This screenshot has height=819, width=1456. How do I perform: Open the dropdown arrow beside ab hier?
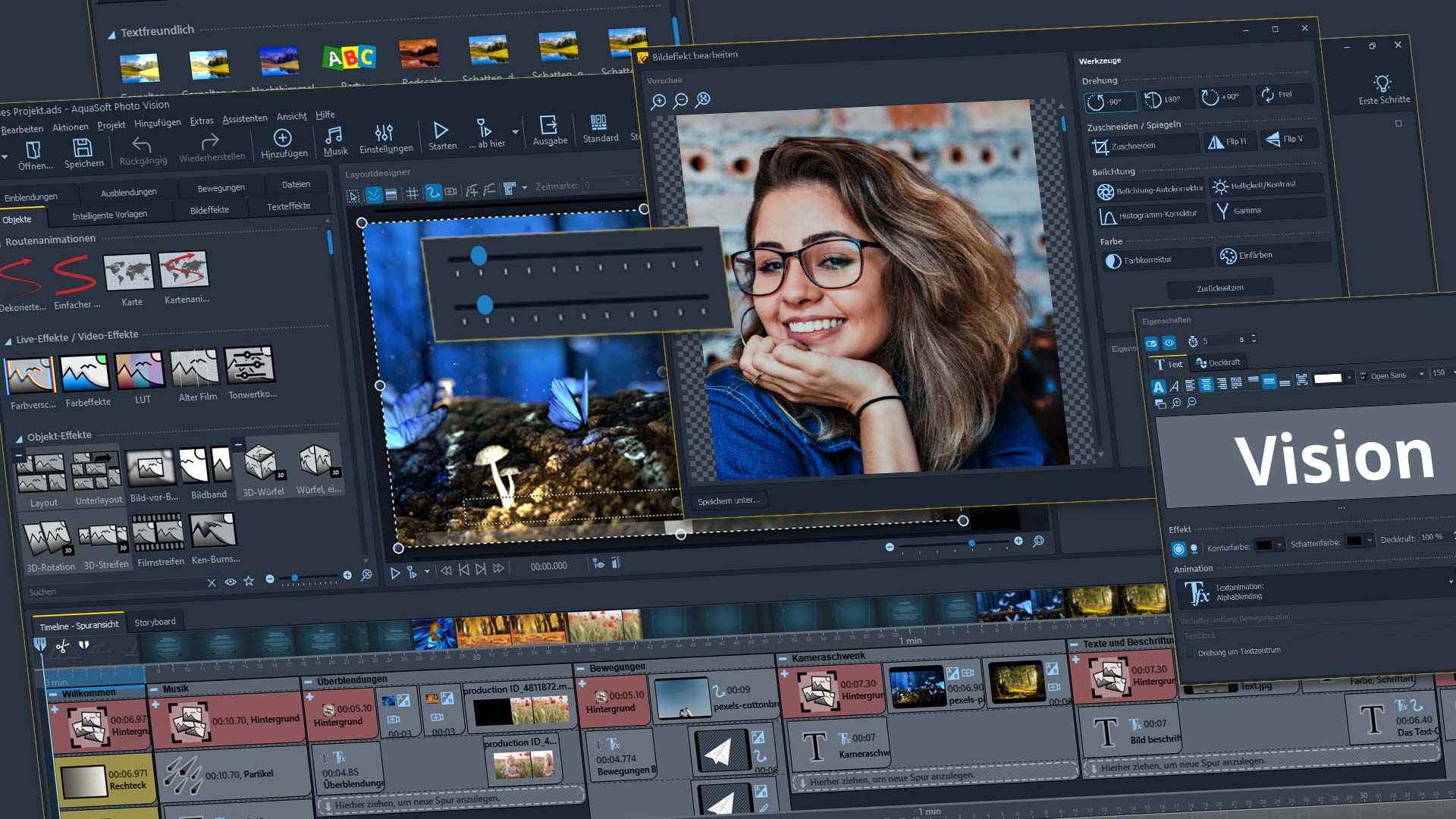coord(515,131)
